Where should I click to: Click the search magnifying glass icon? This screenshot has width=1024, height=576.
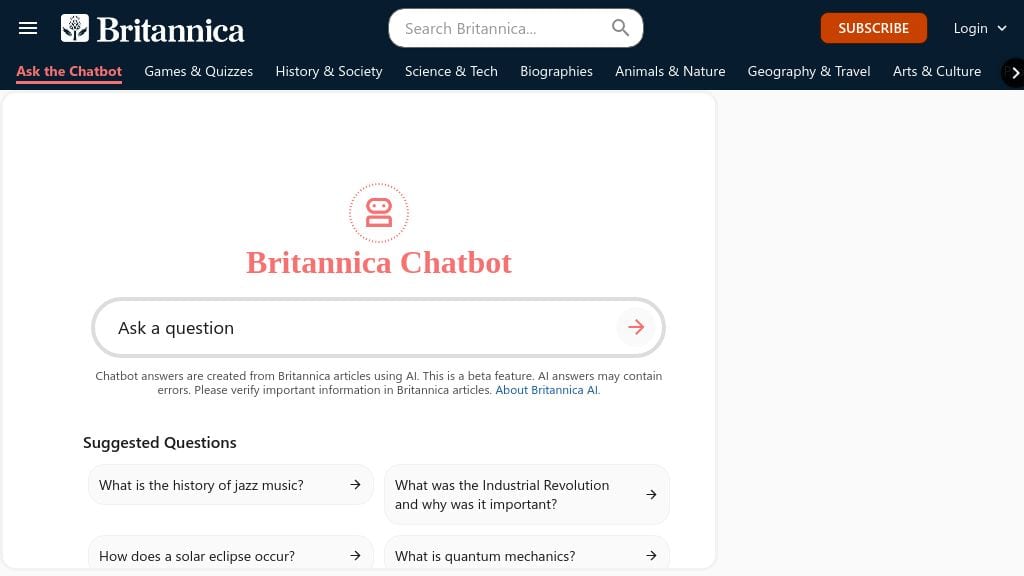tap(620, 28)
